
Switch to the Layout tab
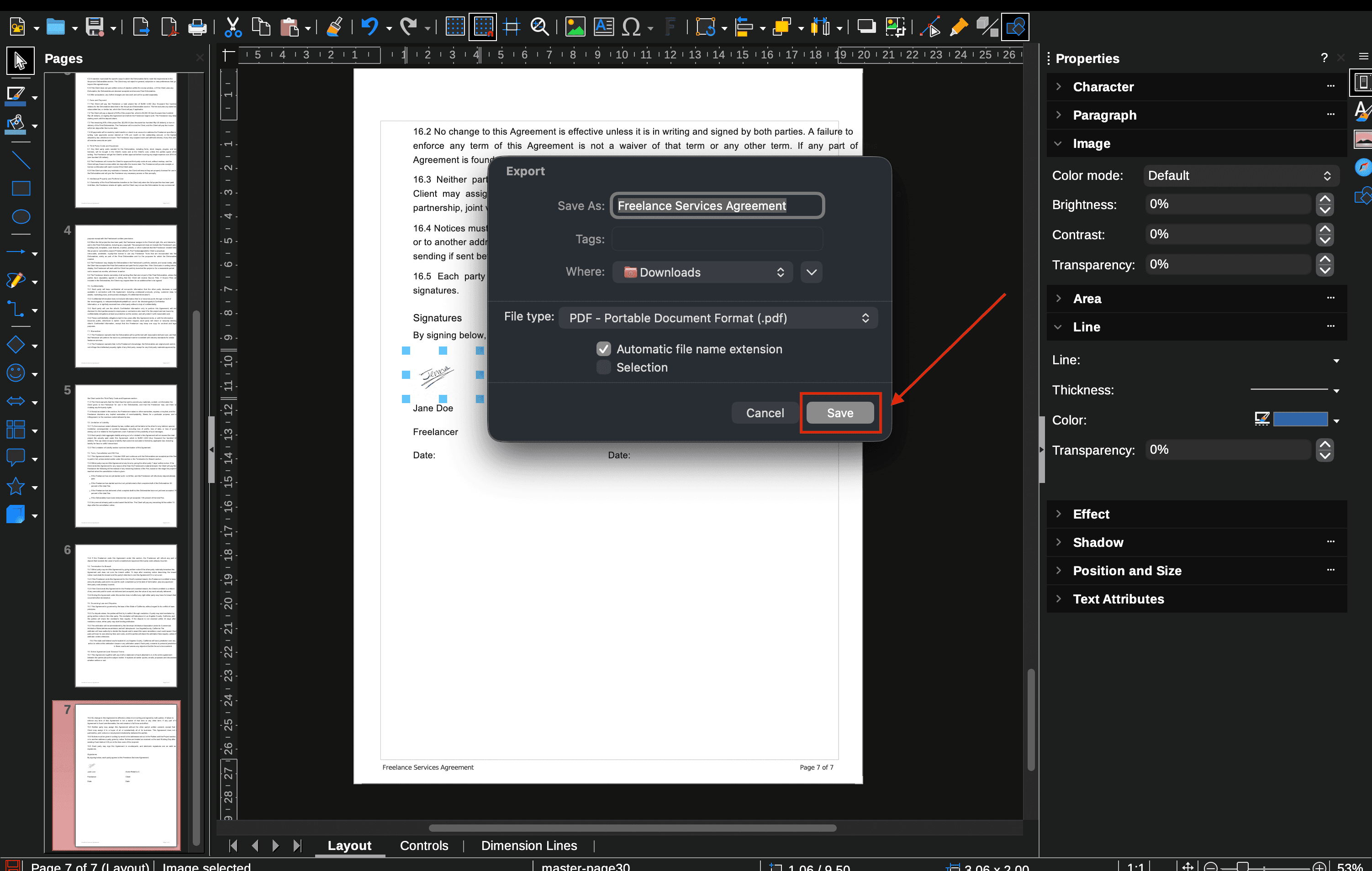tap(349, 845)
